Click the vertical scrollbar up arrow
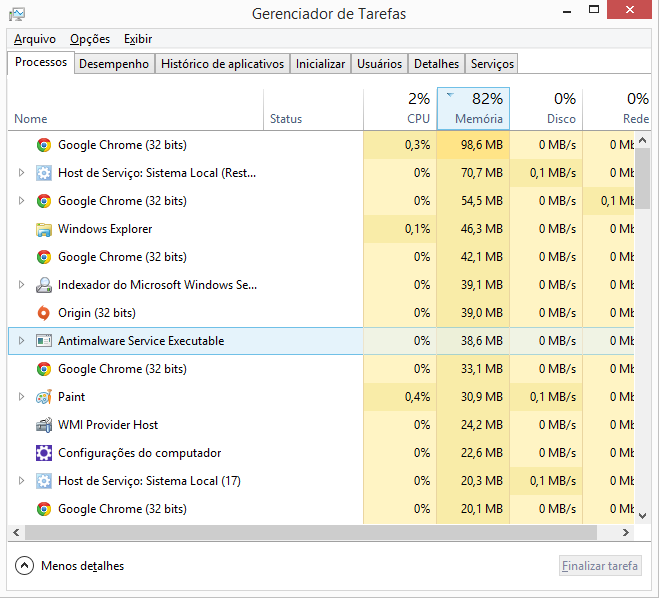 pyautogui.click(x=642, y=140)
